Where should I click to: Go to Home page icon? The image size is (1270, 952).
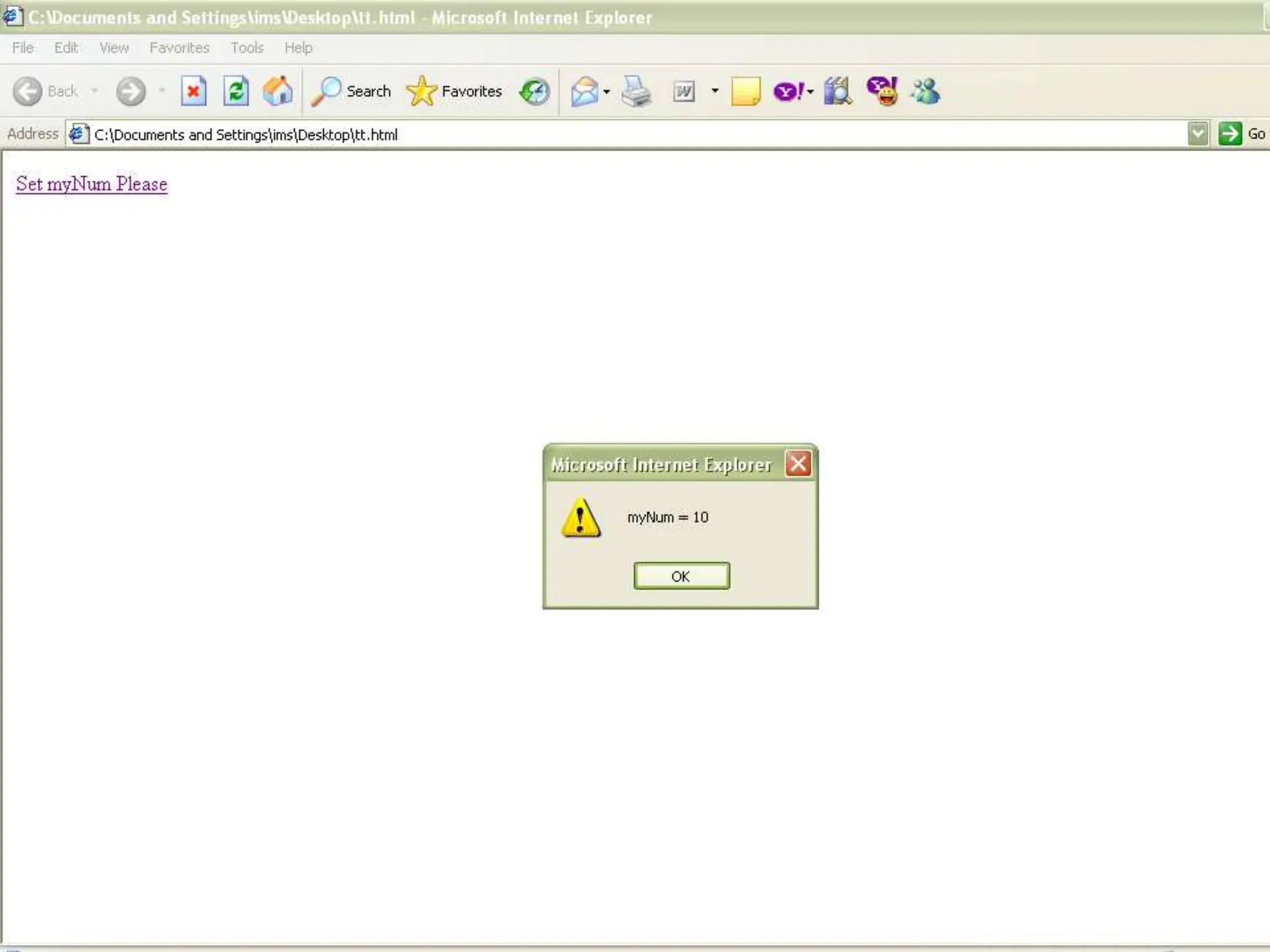[277, 92]
